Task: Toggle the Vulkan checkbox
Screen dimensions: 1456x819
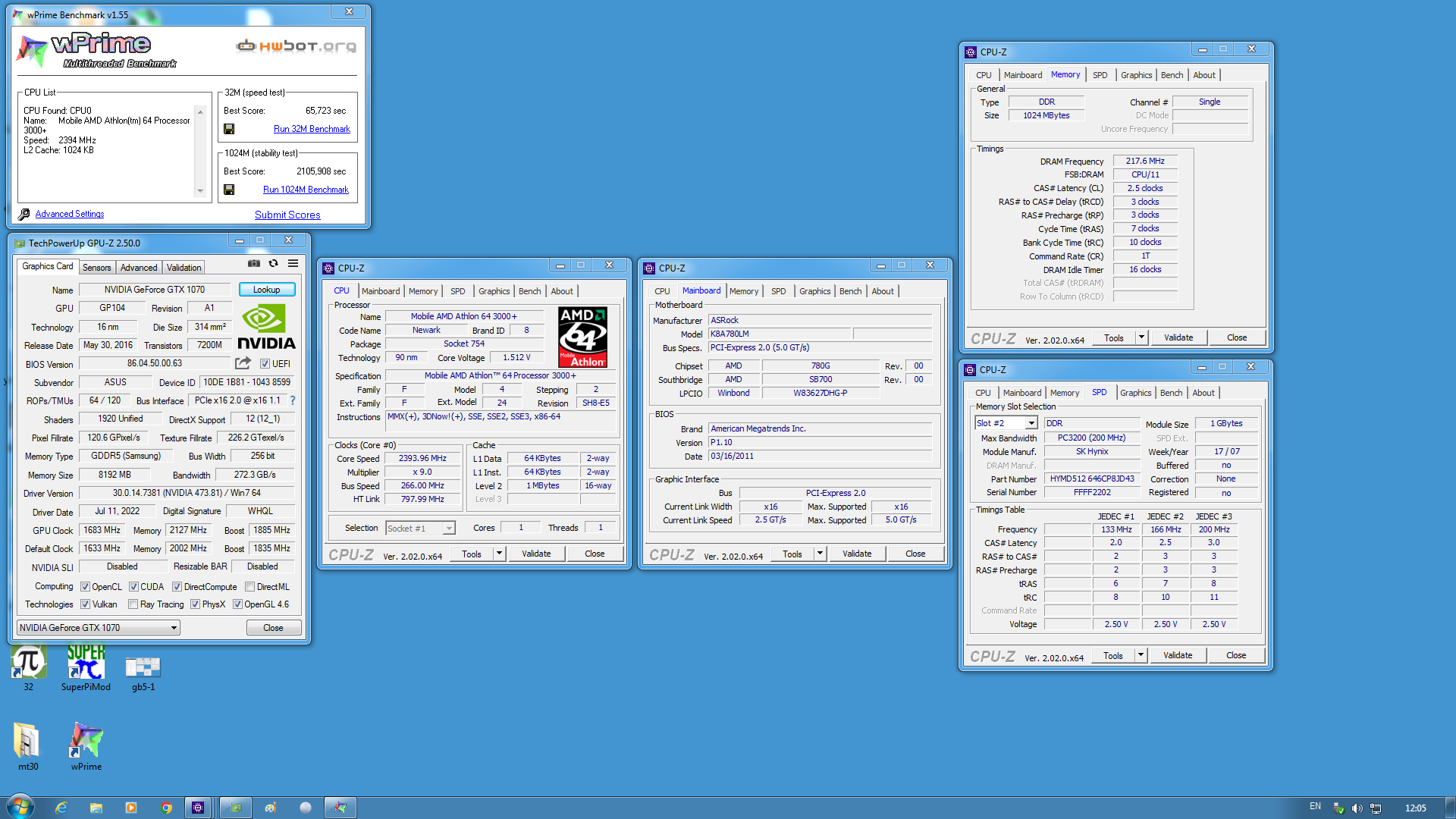Action: coord(85,604)
